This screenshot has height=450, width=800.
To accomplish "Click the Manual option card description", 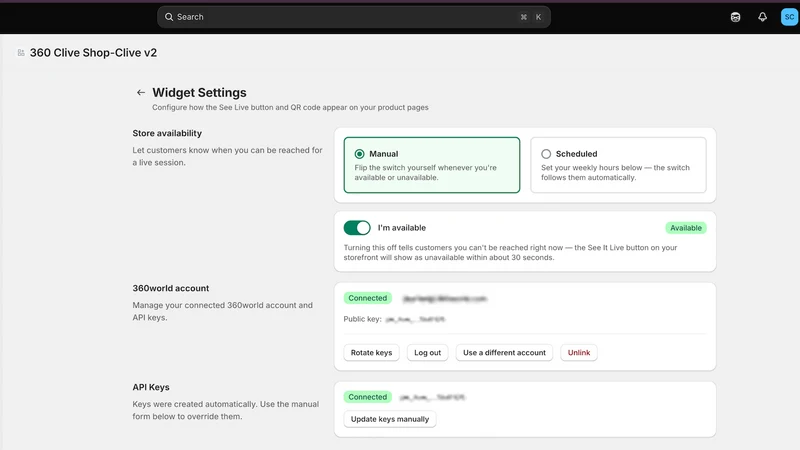I will [426, 172].
